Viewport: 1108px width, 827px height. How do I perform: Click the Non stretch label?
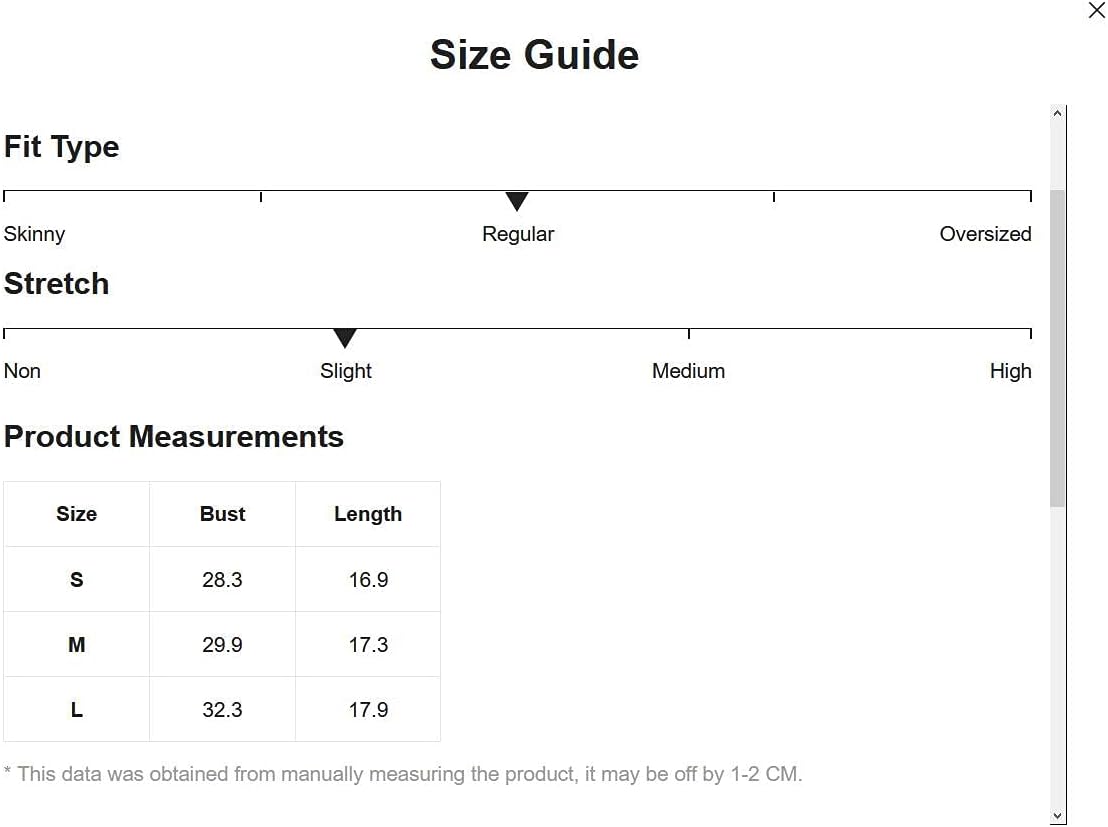(23, 371)
